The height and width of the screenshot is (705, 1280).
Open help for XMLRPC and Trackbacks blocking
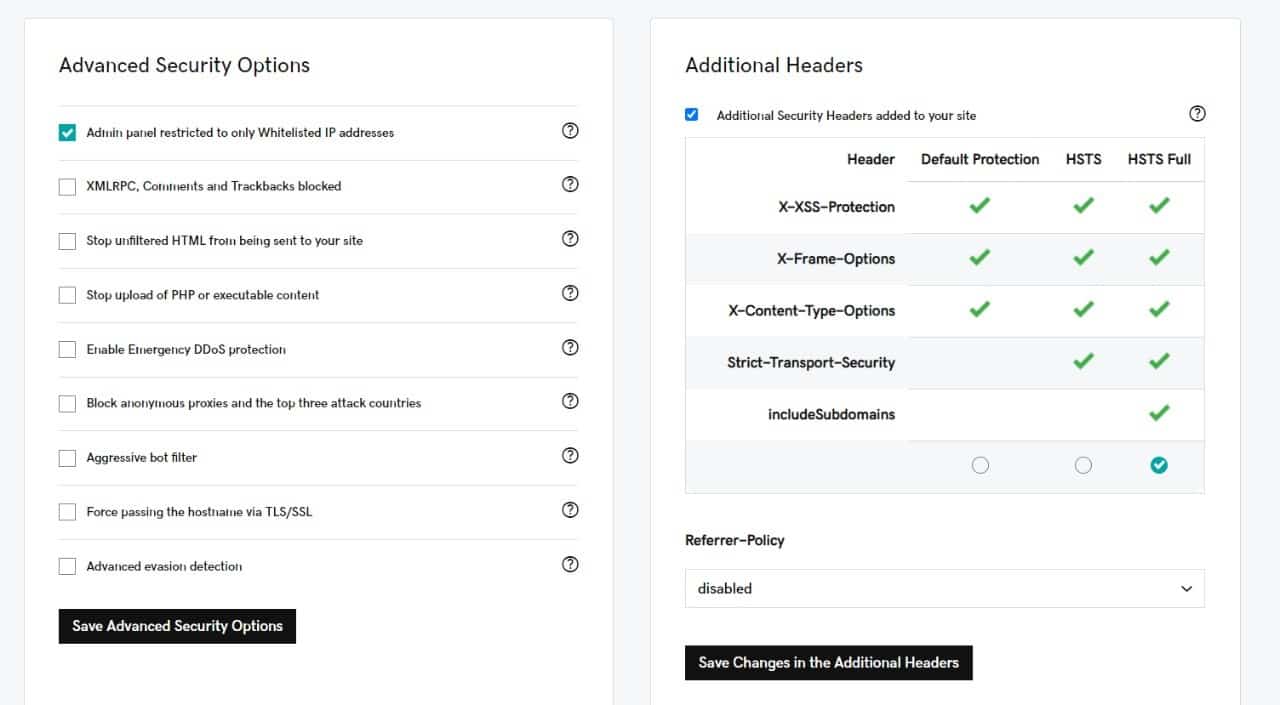(x=570, y=185)
